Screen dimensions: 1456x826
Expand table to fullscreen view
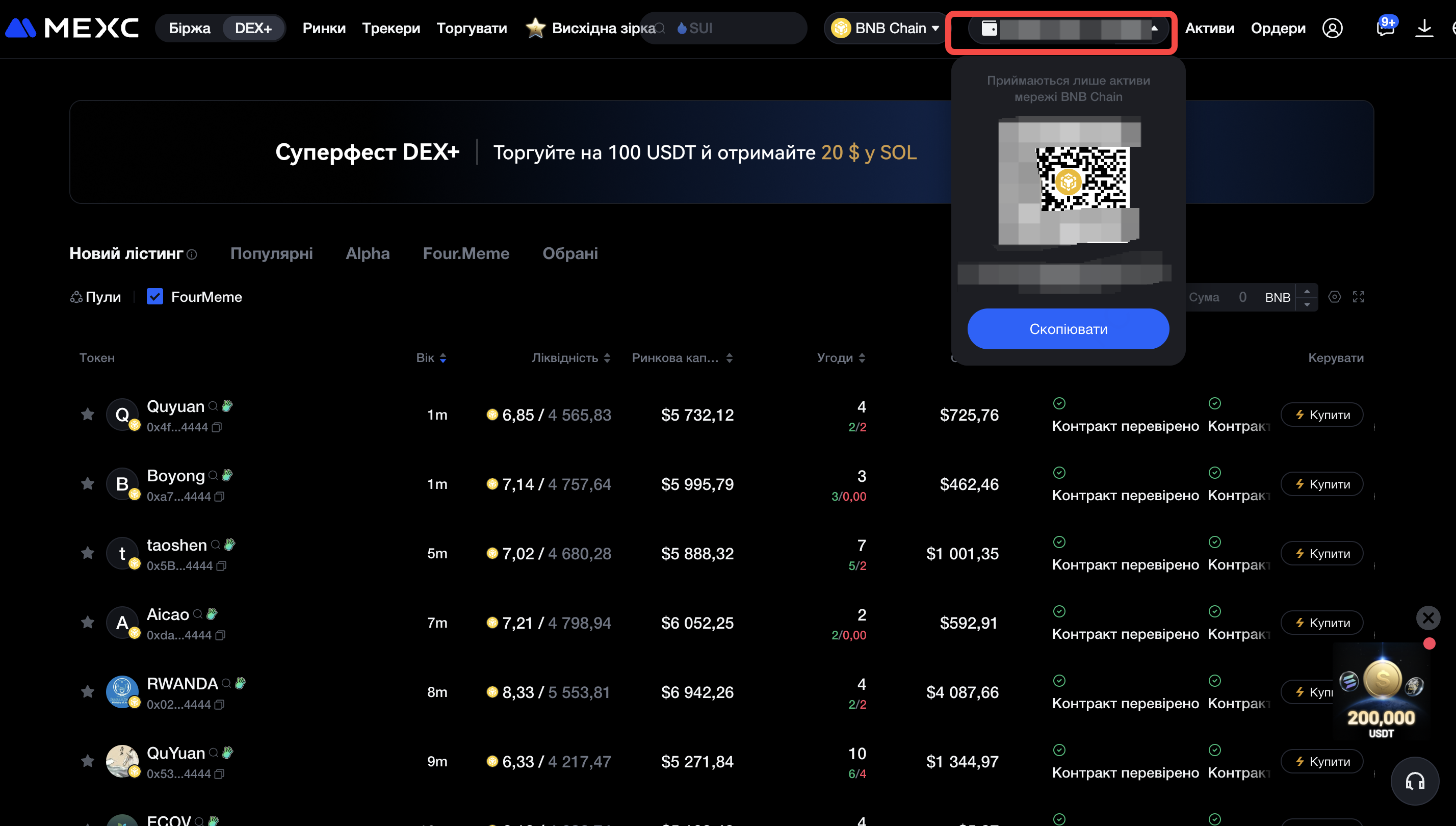click(x=1358, y=297)
